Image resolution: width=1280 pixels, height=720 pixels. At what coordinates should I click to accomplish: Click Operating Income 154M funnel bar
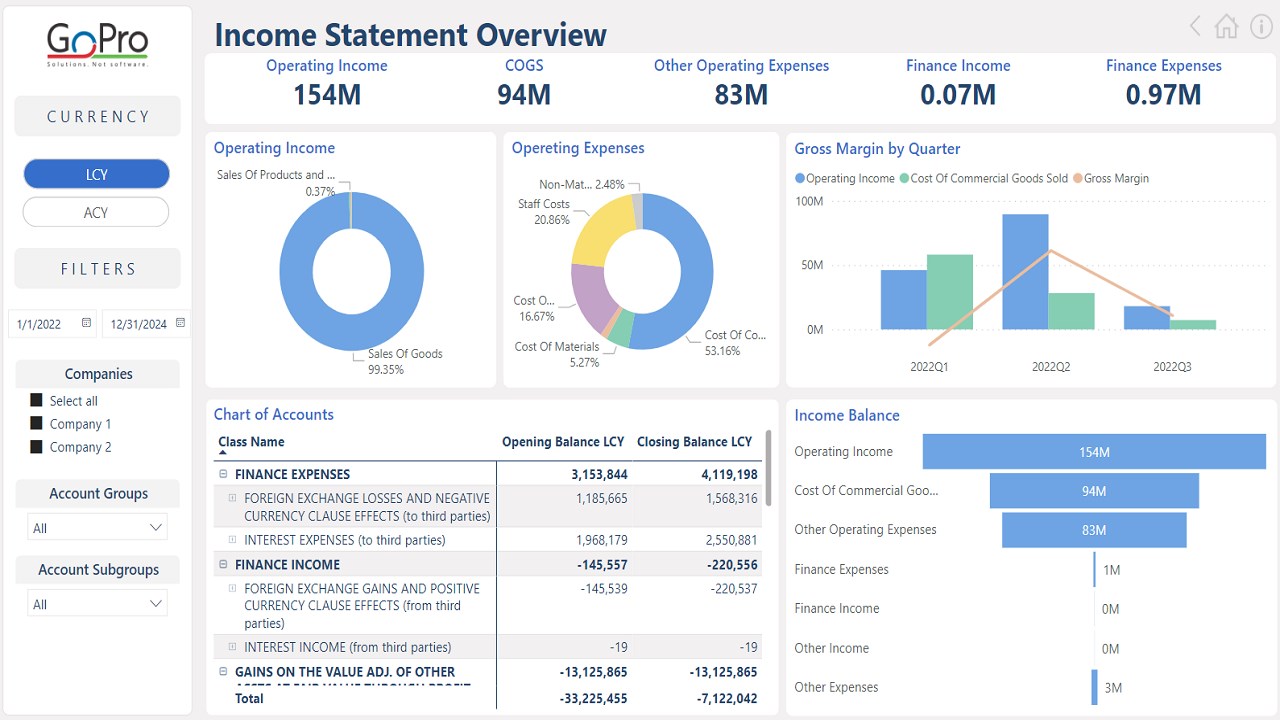[1094, 452]
